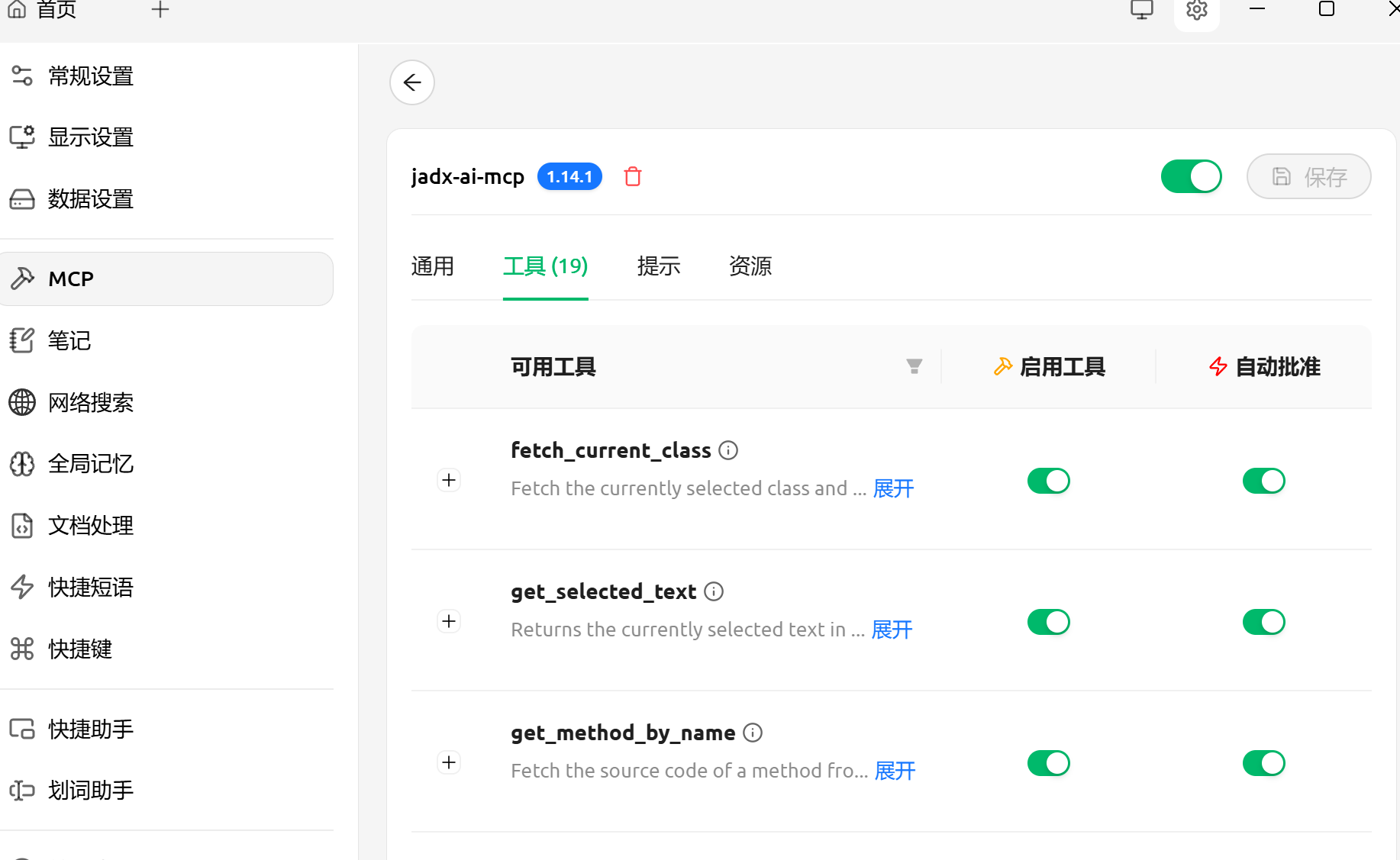
Task: Switch to the 资源 tab
Action: (x=750, y=266)
